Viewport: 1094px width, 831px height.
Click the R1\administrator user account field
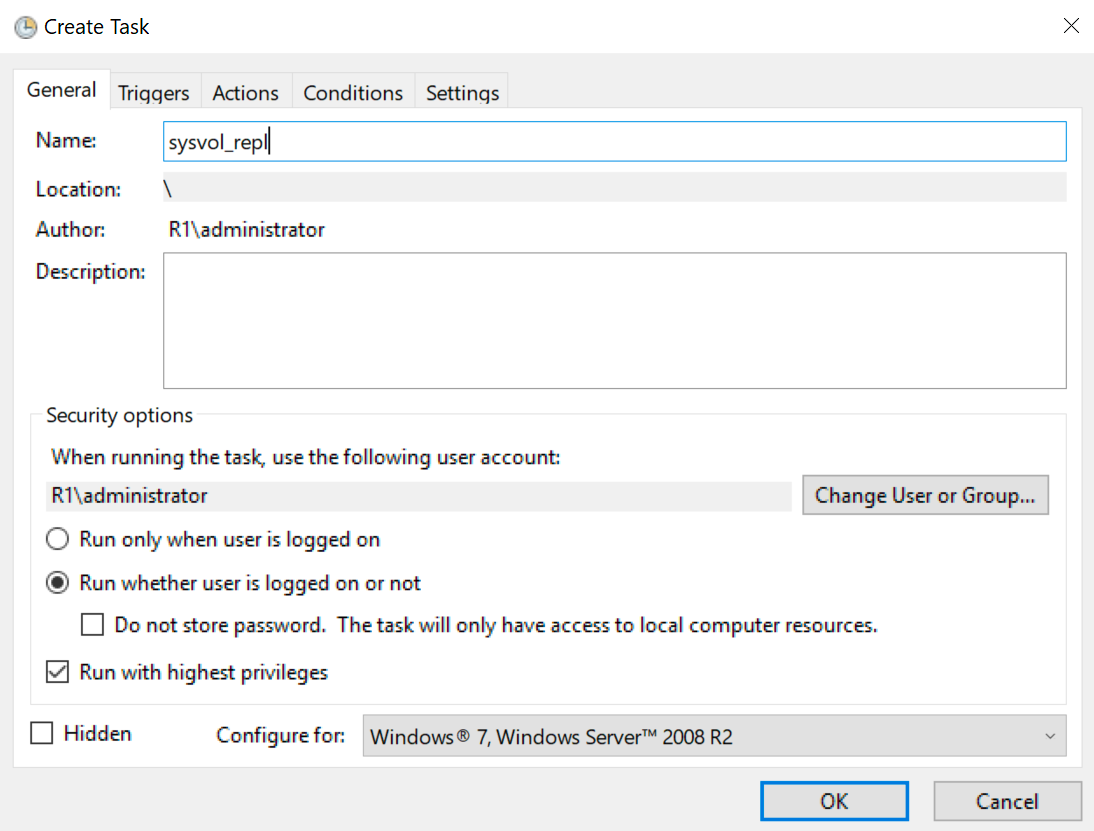coord(420,496)
